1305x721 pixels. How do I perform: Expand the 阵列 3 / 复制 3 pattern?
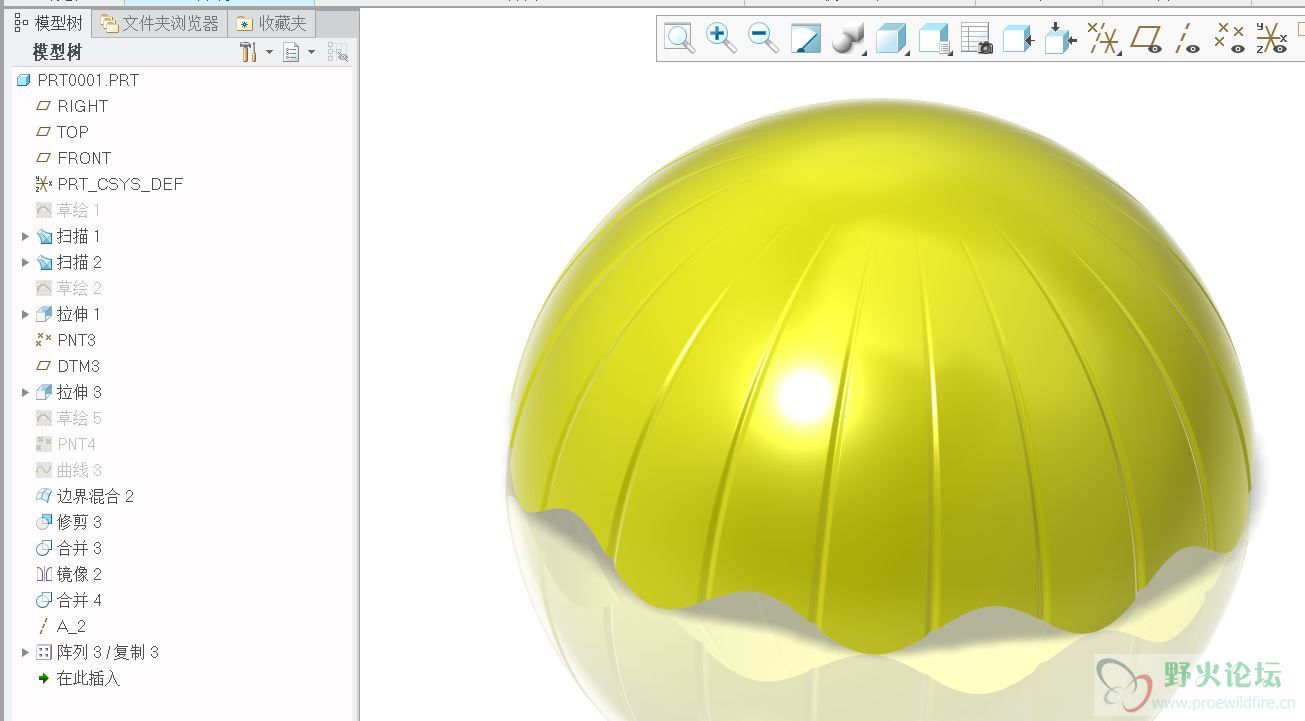pyautogui.click(x=25, y=652)
